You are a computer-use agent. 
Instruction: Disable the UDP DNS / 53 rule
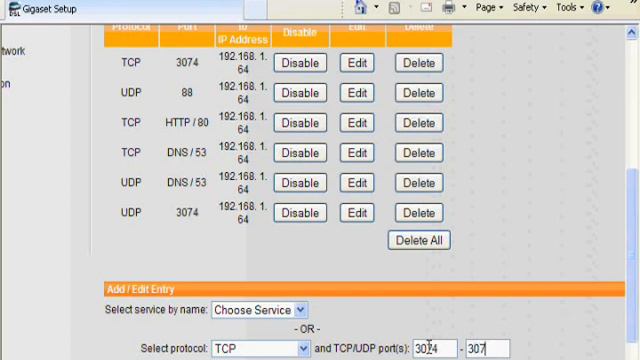coord(300,183)
